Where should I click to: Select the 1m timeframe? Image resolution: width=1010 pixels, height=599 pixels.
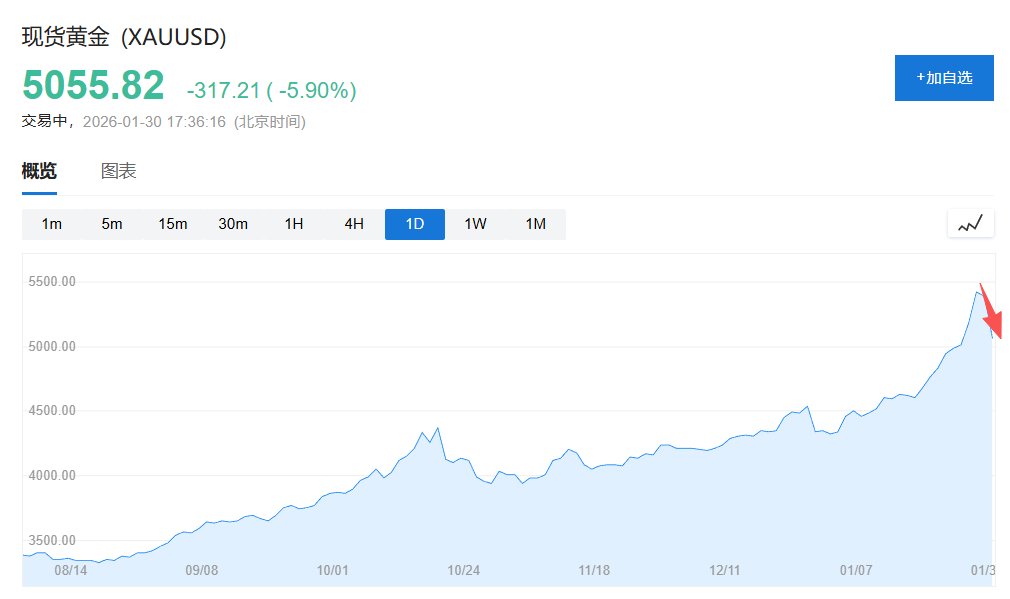pyautogui.click(x=52, y=224)
